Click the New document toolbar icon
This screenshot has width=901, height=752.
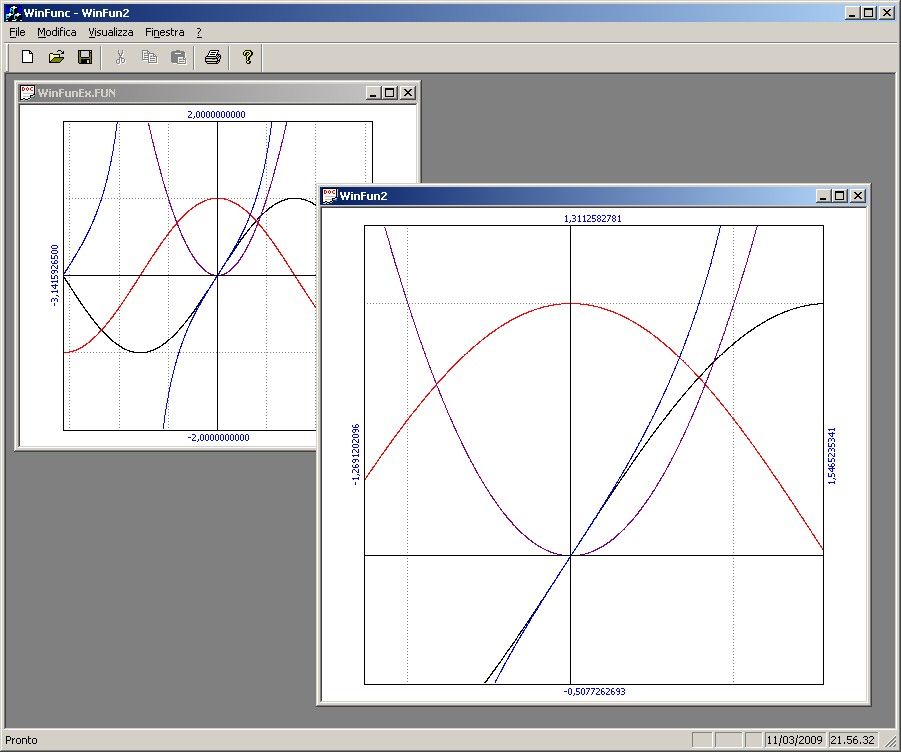click(x=27, y=57)
